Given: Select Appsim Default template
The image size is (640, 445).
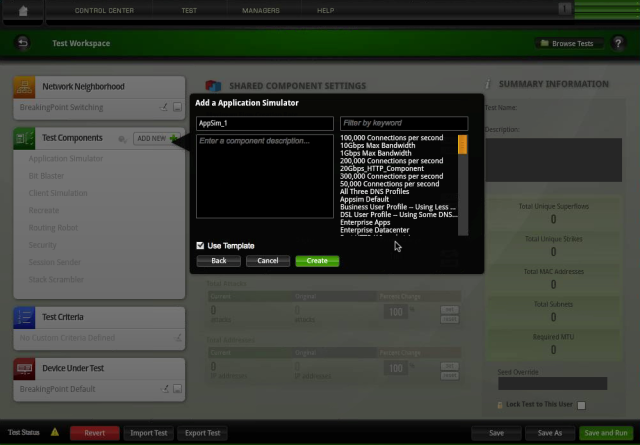Looking at the screenshot, I should [364, 199].
